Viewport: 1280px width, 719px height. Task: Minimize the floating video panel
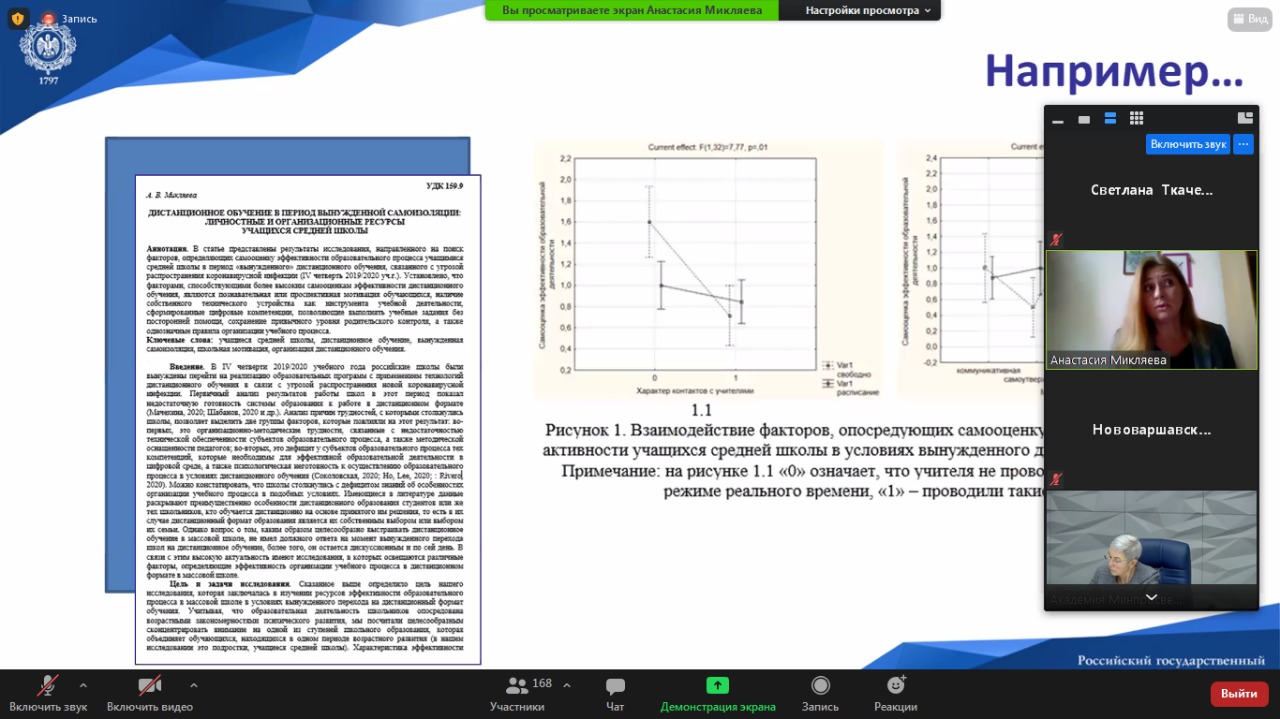(1058, 119)
